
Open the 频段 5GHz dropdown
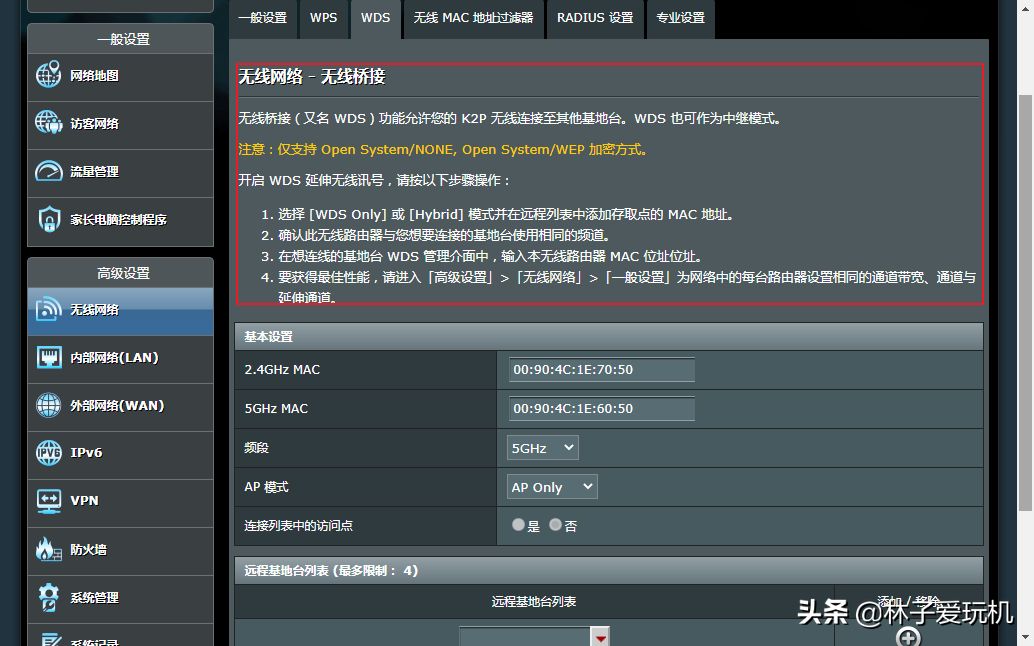pyautogui.click(x=542, y=448)
